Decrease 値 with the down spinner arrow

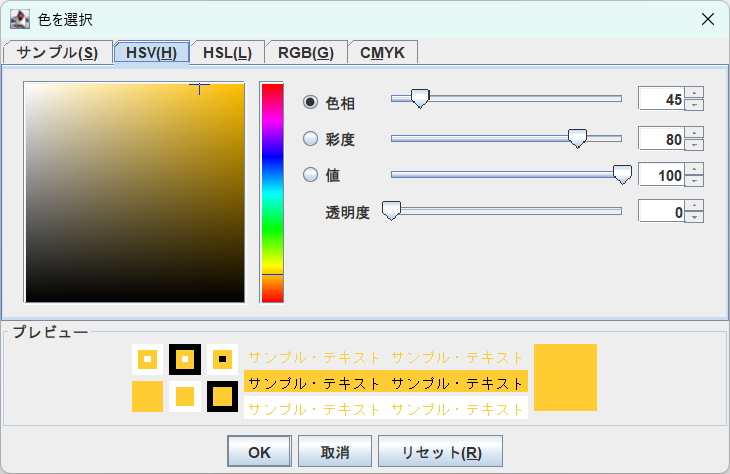tap(694, 181)
